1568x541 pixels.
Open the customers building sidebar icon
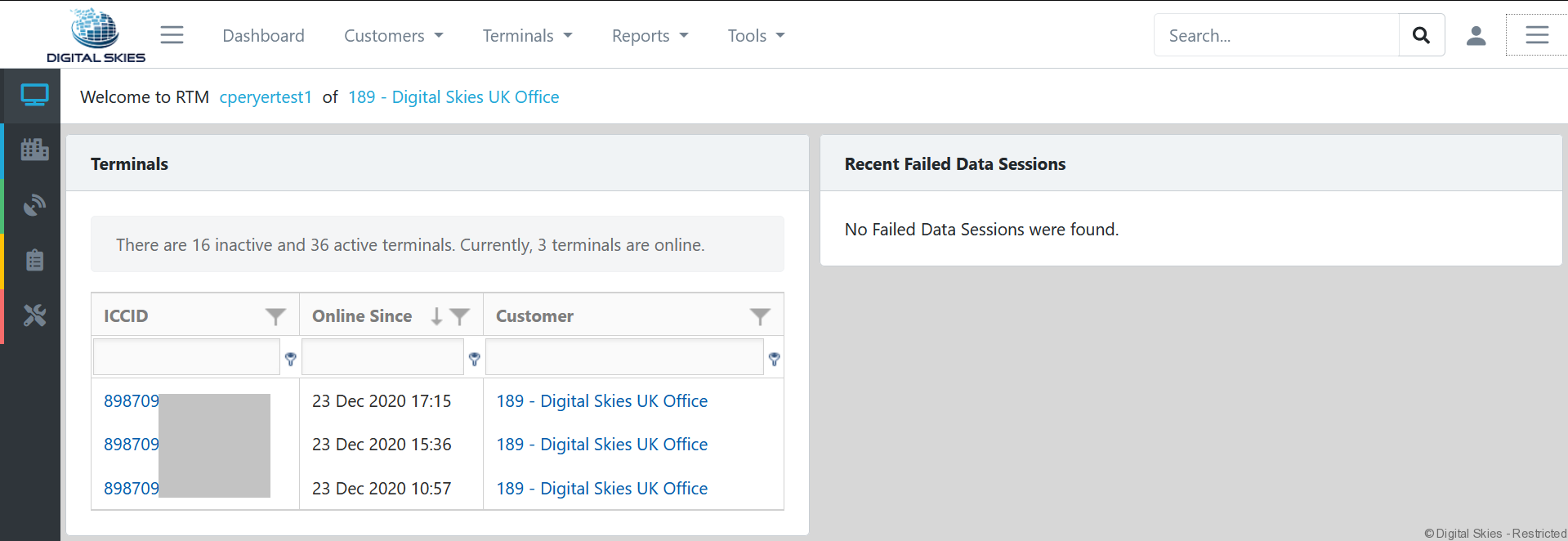click(x=34, y=150)
